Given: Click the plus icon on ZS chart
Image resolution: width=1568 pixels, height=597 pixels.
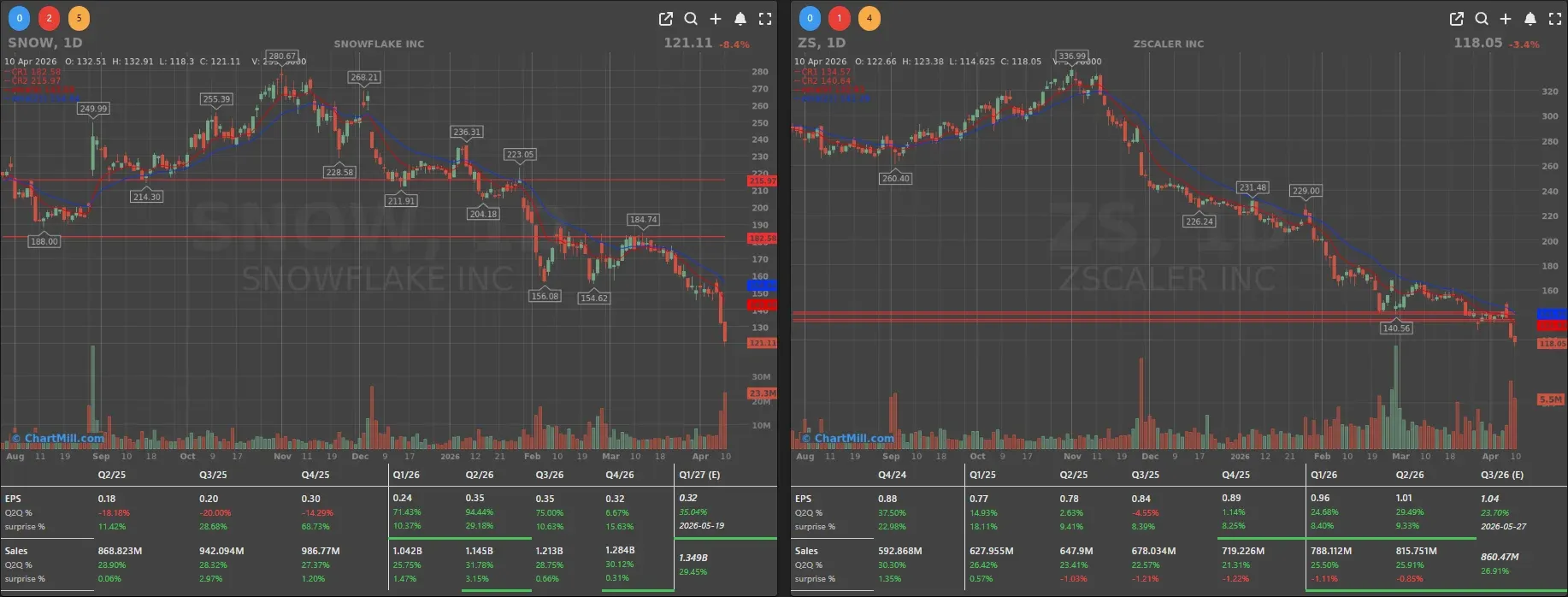Looking at the screenshot, I should (1506, 19).
